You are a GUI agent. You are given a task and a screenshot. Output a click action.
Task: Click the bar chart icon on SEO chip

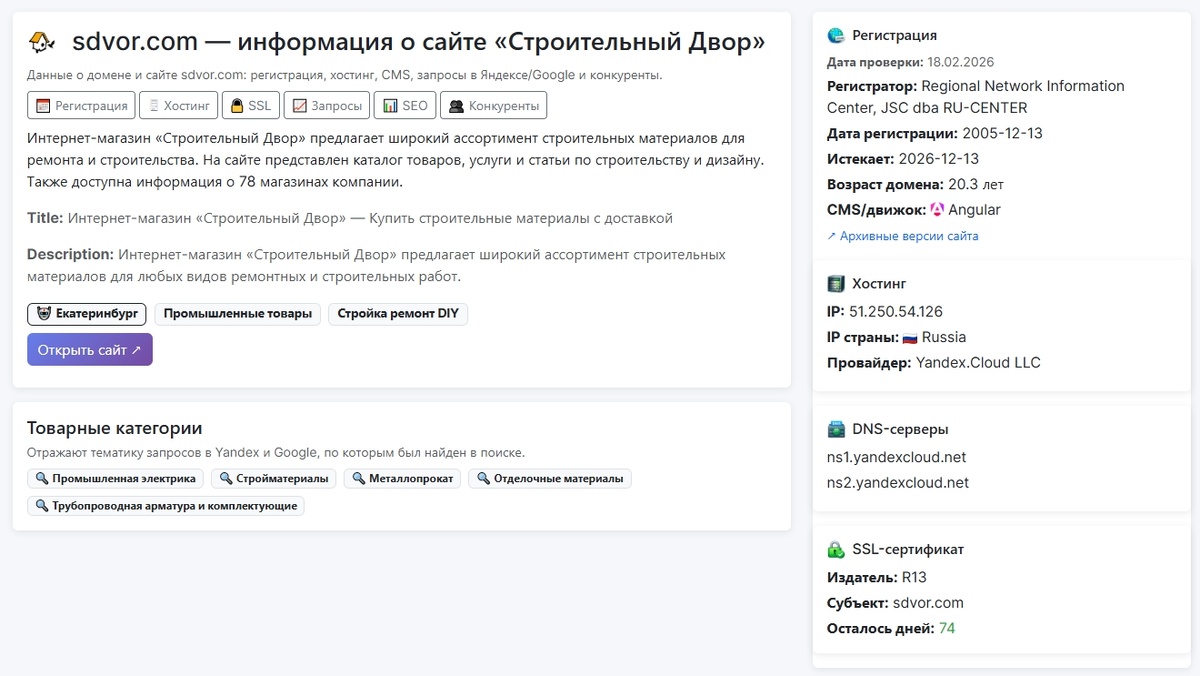coord(390,104)
